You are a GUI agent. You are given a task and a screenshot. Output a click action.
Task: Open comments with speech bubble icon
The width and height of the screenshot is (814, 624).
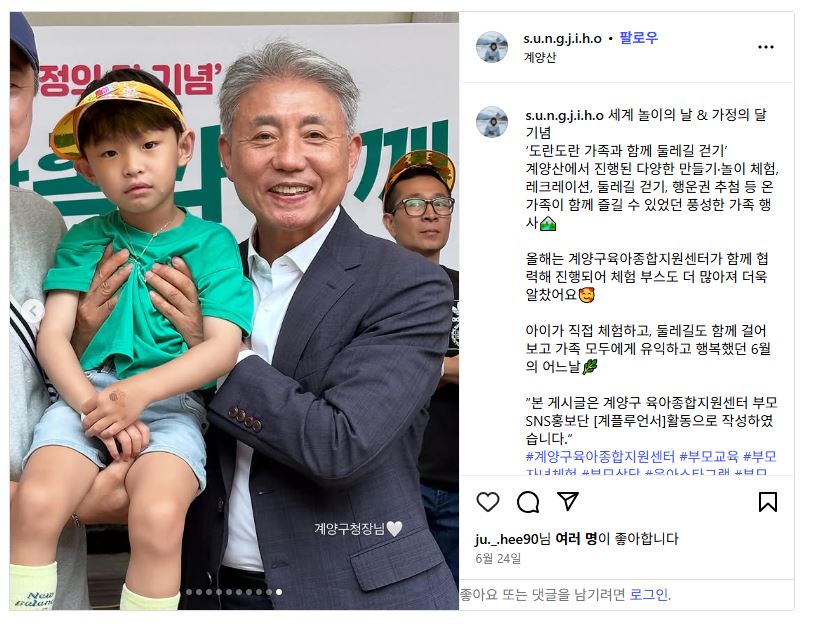point(528,502)
